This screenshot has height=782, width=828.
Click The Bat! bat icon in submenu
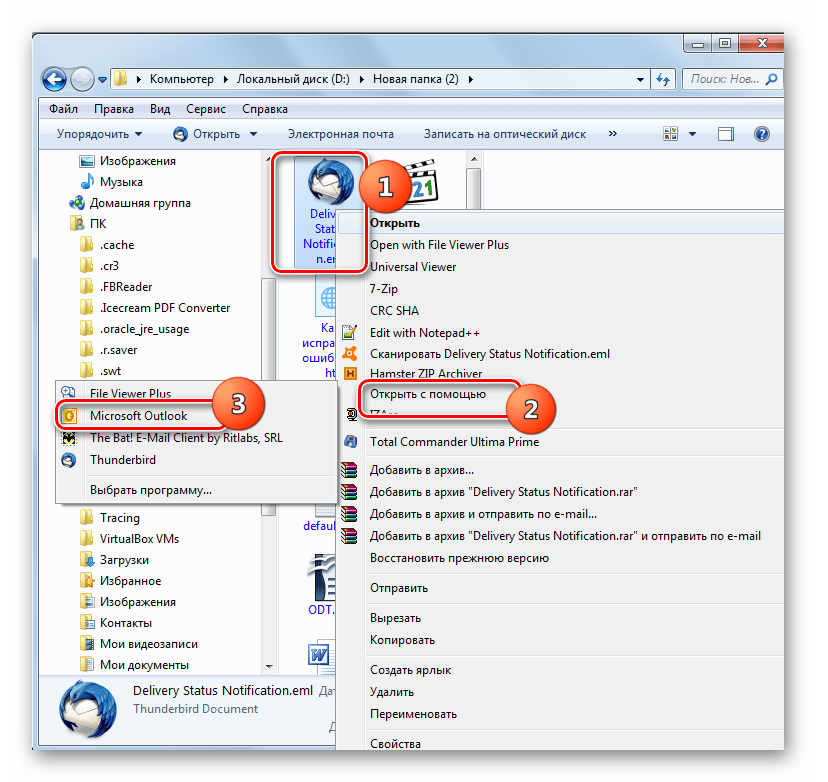[69, 438]
